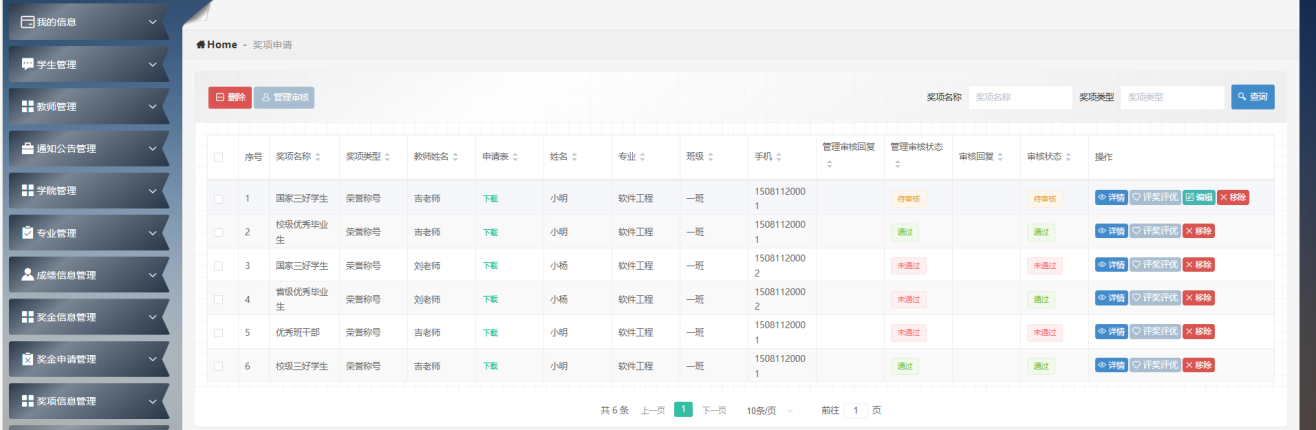The height and width of the screenshot is (430, 1316).
Task: Expand 学生管理 using its chevron
Action: point(152,64)
